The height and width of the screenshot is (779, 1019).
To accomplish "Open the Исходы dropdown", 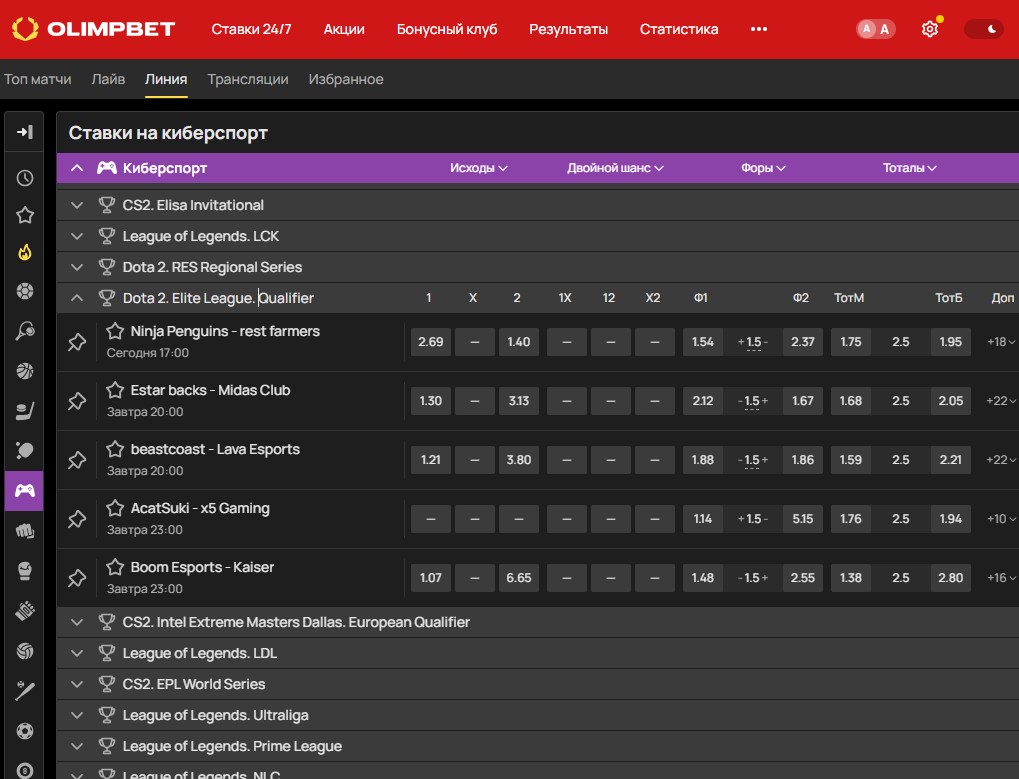I will [478, 168].
